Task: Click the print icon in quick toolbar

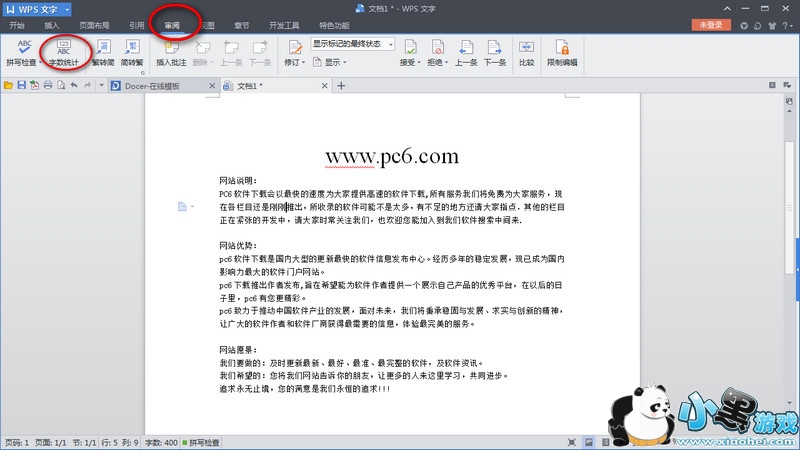Action: click(48, 85)
